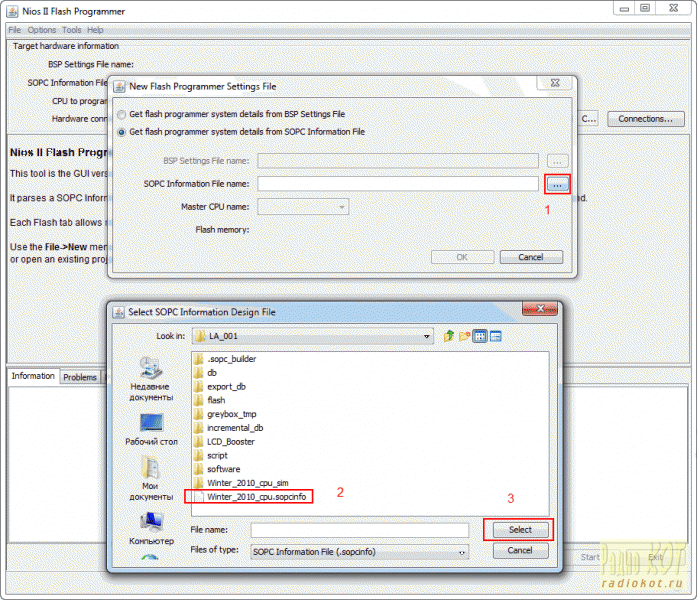Select the Winter_2010_cpu_sim folder
The width and height of the screenshot is (697, 600).
241,483
